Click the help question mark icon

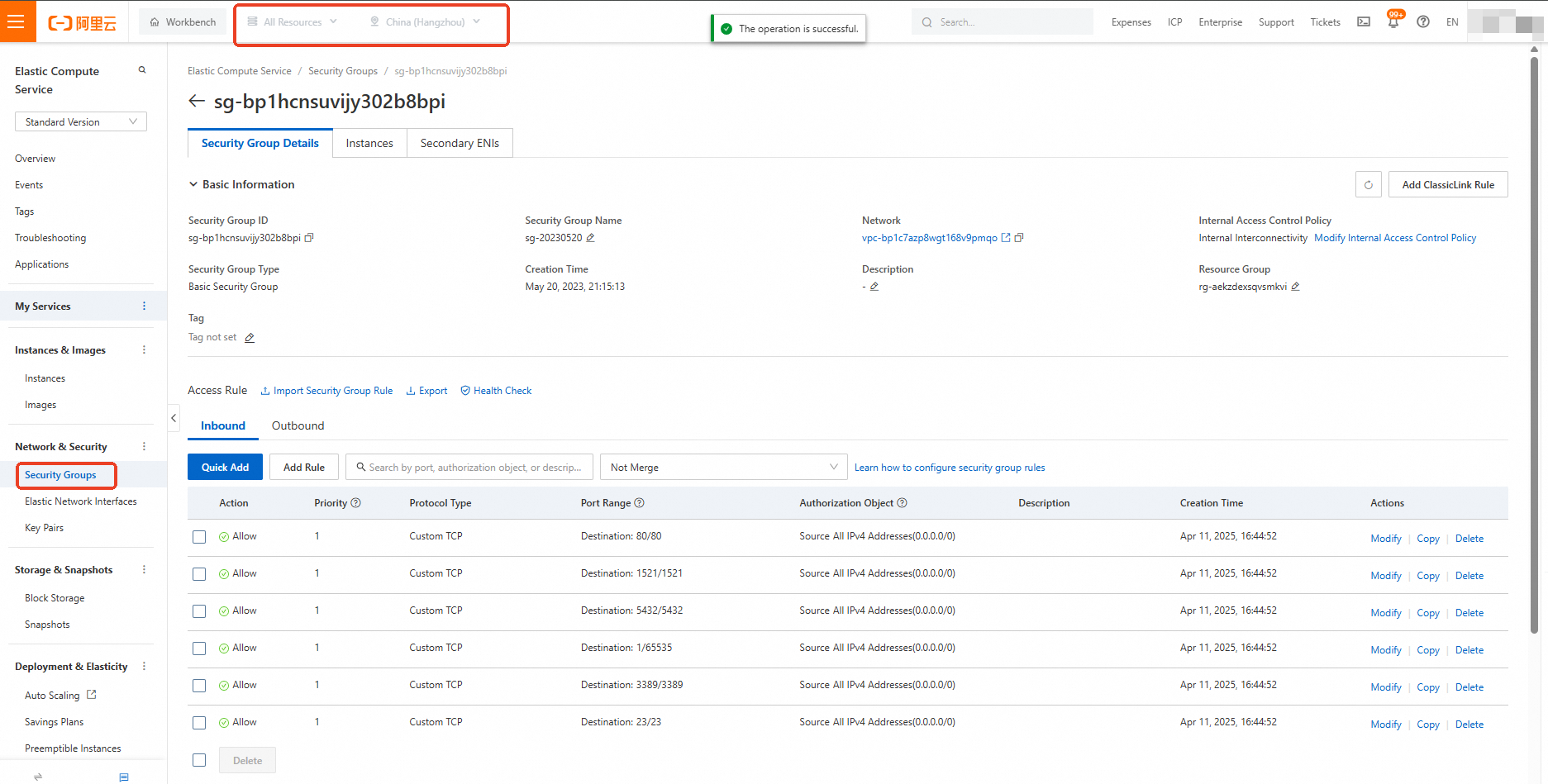(1422, 22)
